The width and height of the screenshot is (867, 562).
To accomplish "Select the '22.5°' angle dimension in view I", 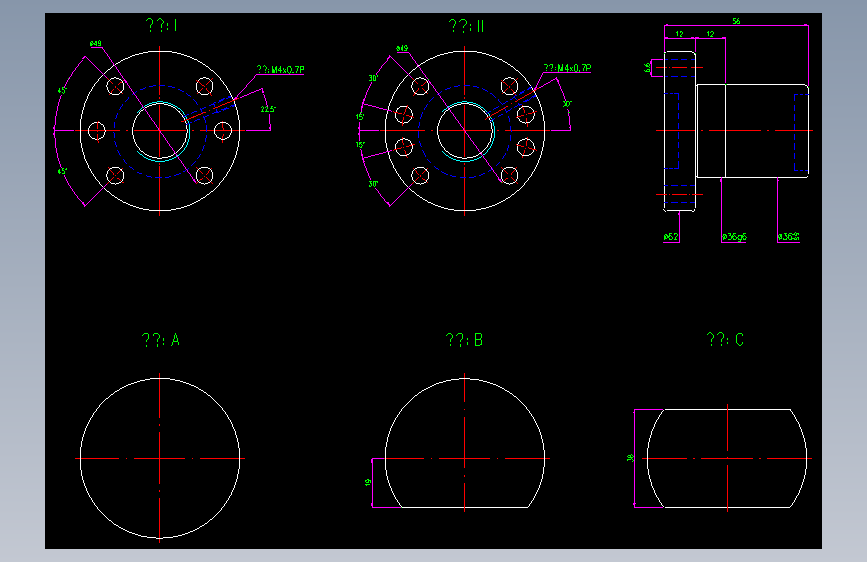I will [268, 110].
